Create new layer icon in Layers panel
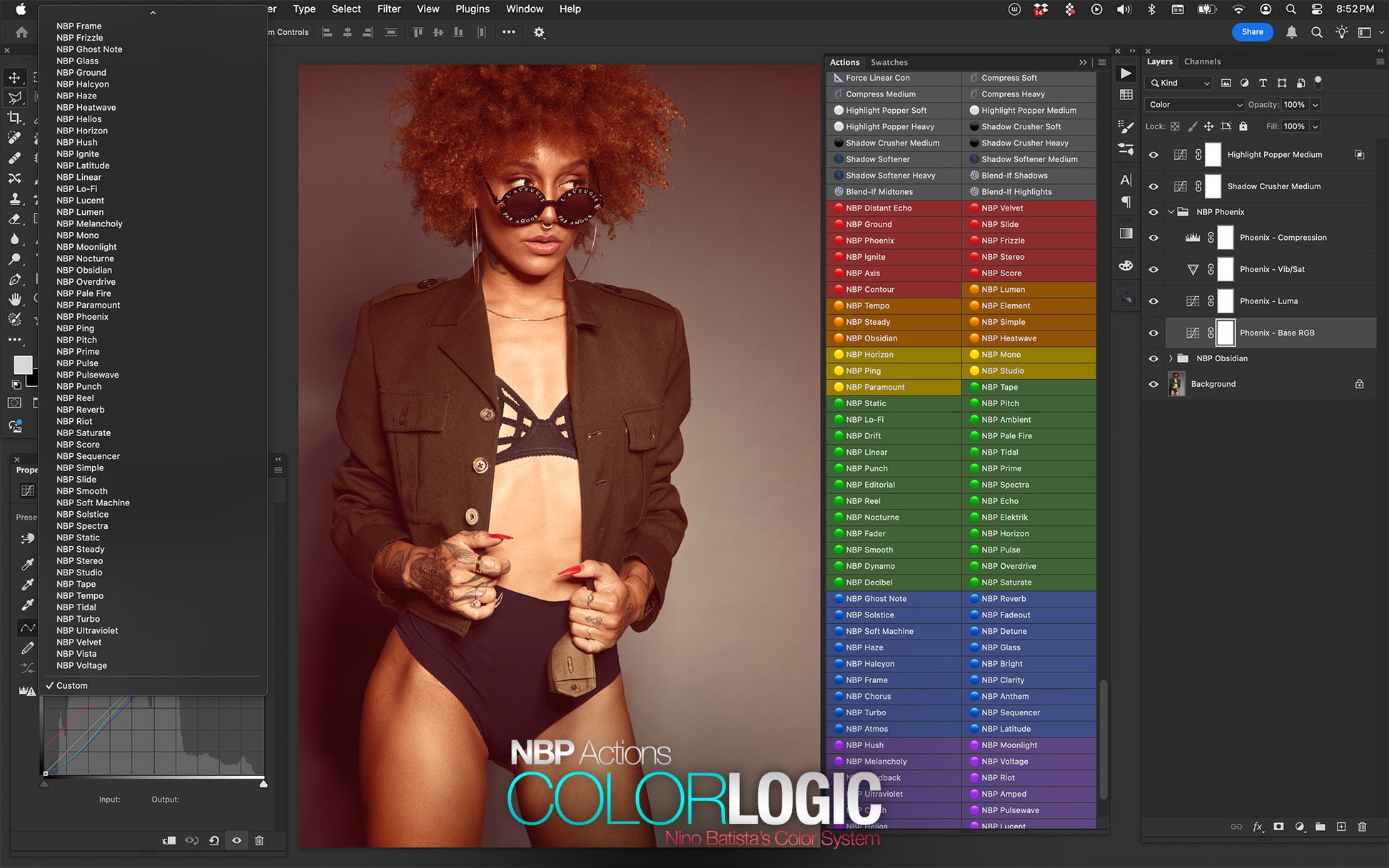Viewport: 1389px width, 868px height. tap(1341, 827)
